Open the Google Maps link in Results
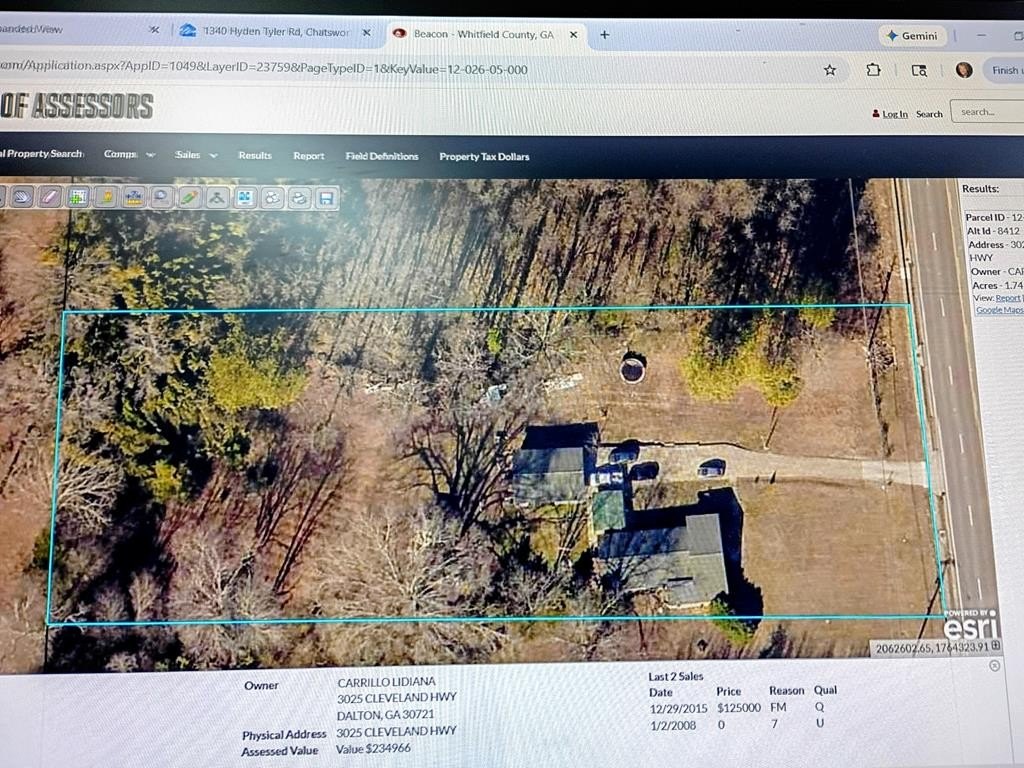This screenshot has height=768, width=1024. (x=999, y=310)
